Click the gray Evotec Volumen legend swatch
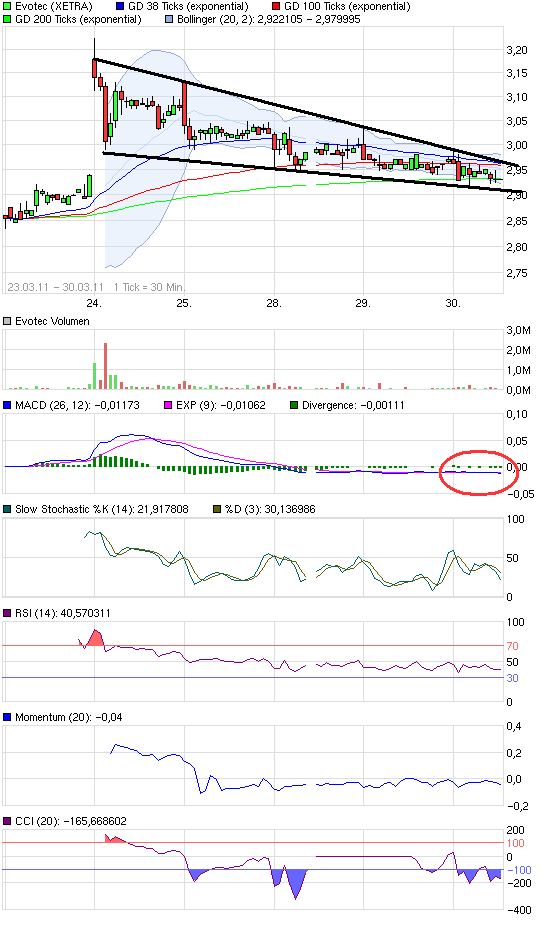Image resolution: width=545 pixels, height=931 pixels. click(x=7, y=321)
